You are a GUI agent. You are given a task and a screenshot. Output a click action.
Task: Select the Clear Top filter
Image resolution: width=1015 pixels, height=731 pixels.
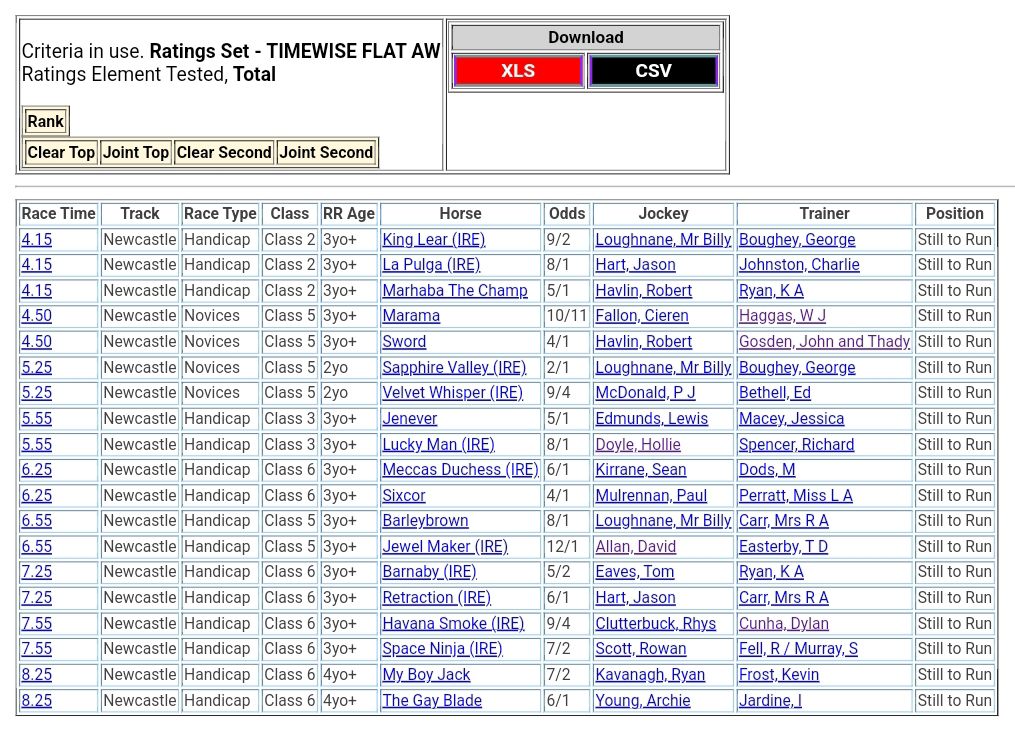coord(61,153)
